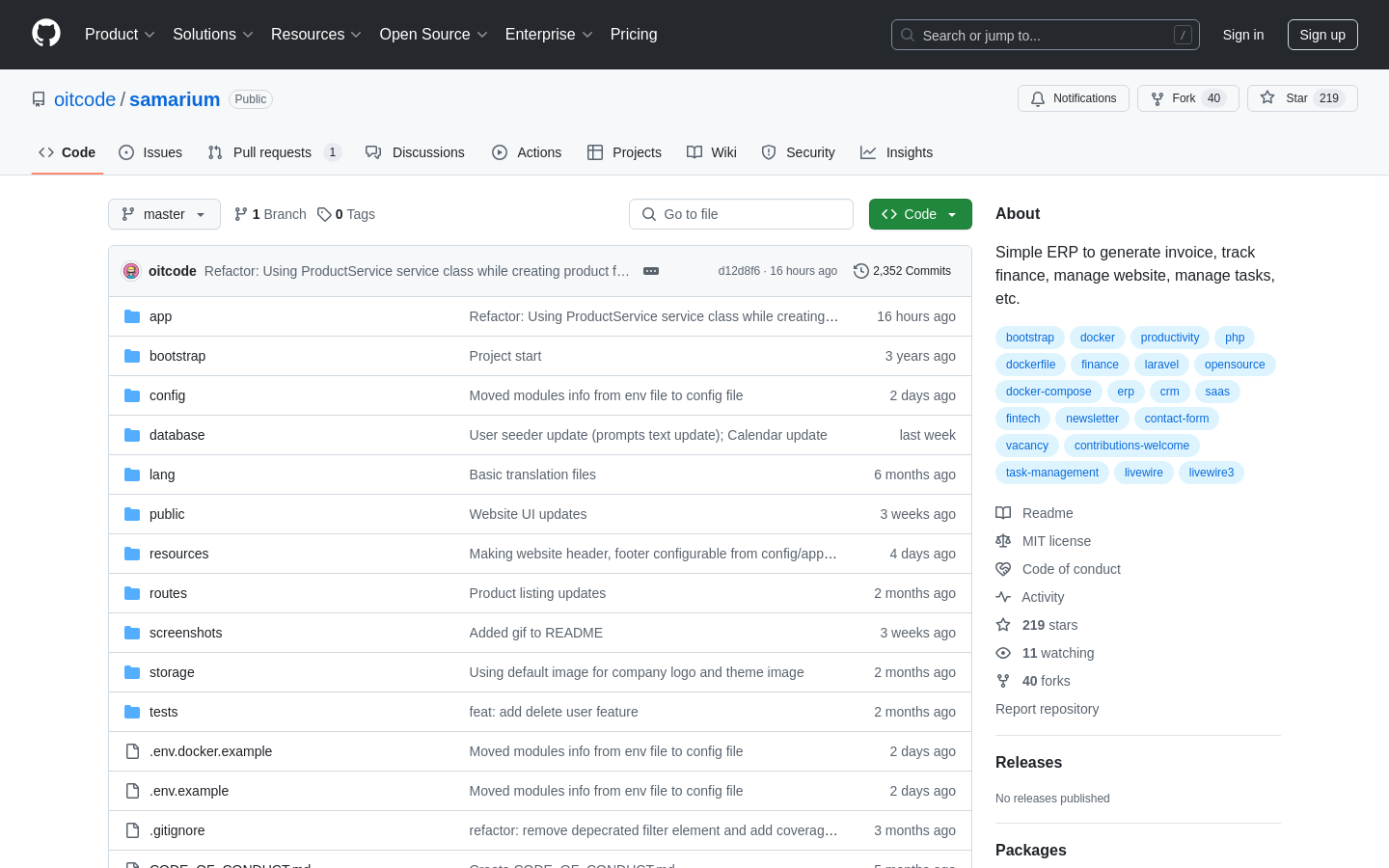
Task: Click the config folder icon
Action: pos(132,395)
